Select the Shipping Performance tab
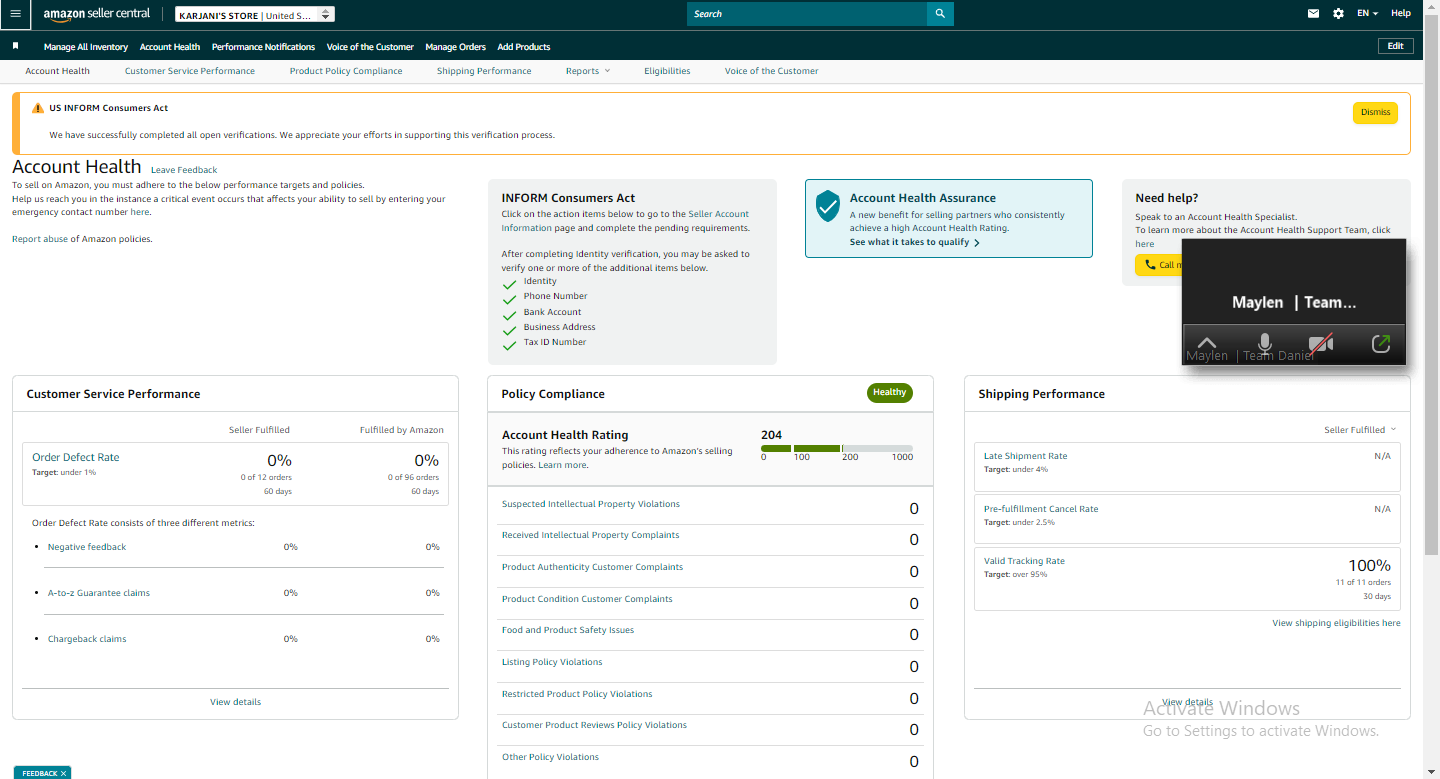Viewport: 1440px width, 779px height. 484,71
